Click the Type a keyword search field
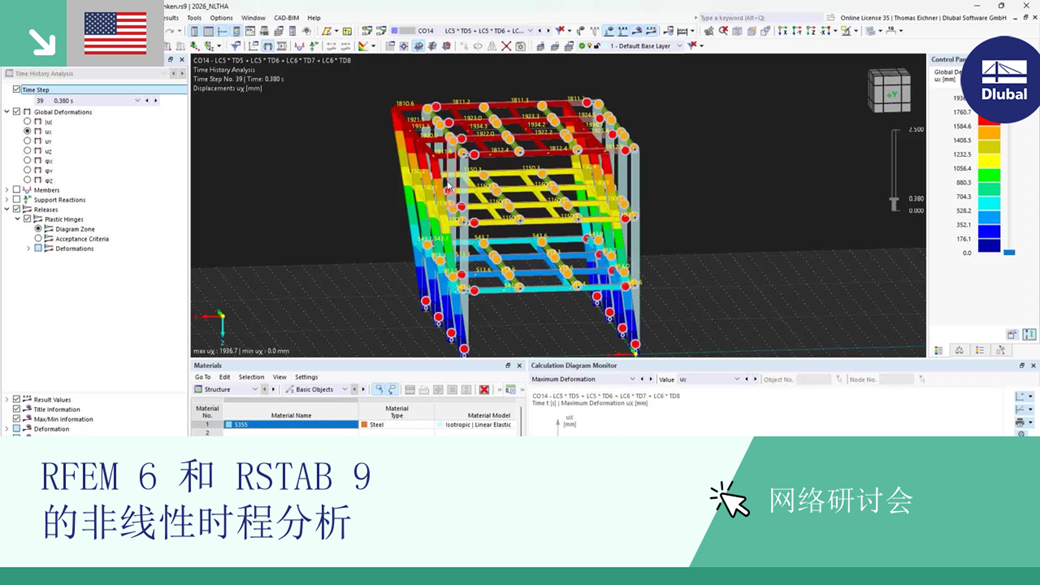 [x=759, y=18]
